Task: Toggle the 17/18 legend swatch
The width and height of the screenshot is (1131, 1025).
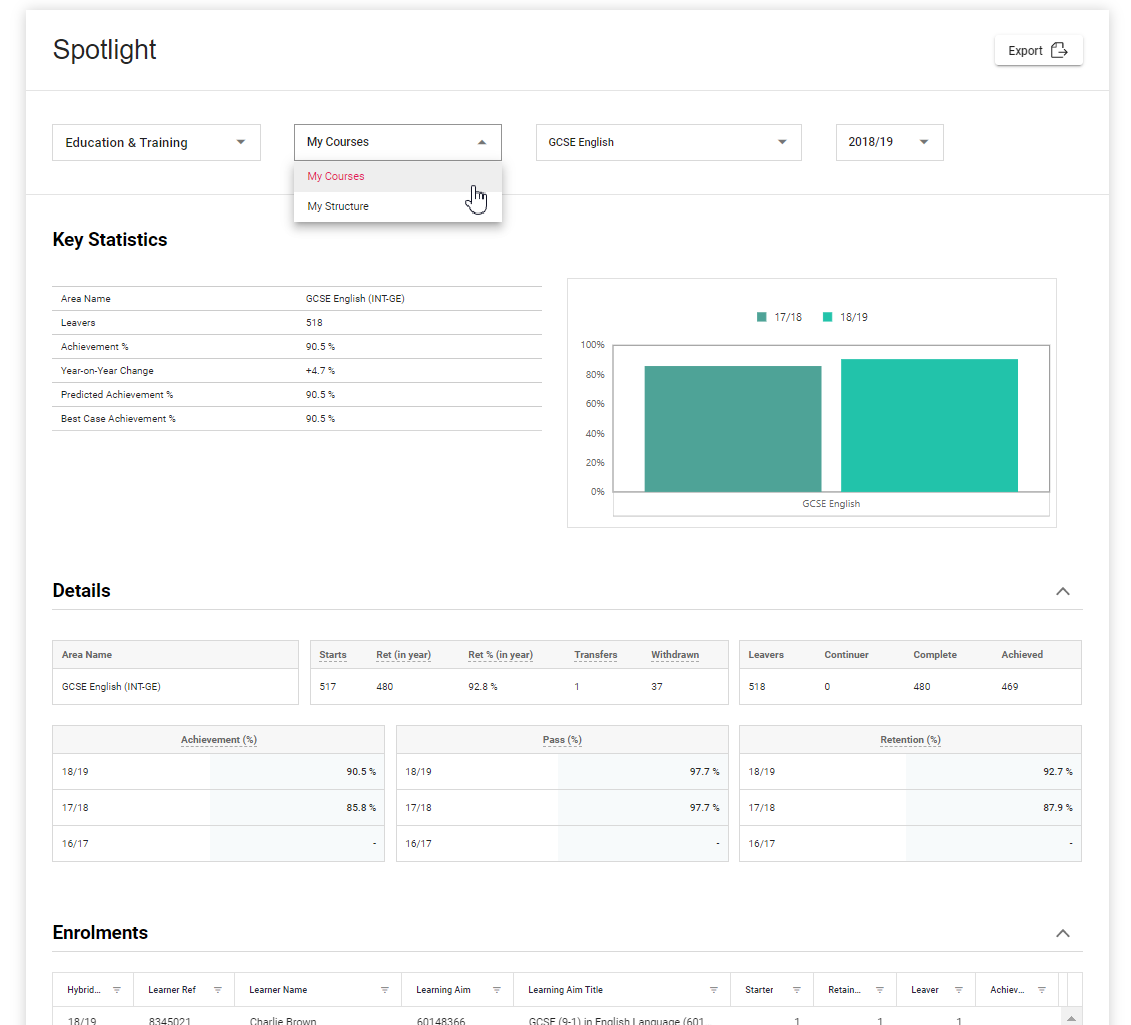Action: pyautogui.click(x=762, y=317)
